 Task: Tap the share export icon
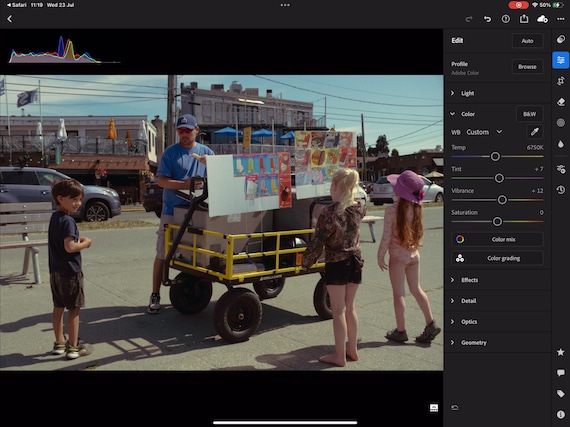(524, 19)
